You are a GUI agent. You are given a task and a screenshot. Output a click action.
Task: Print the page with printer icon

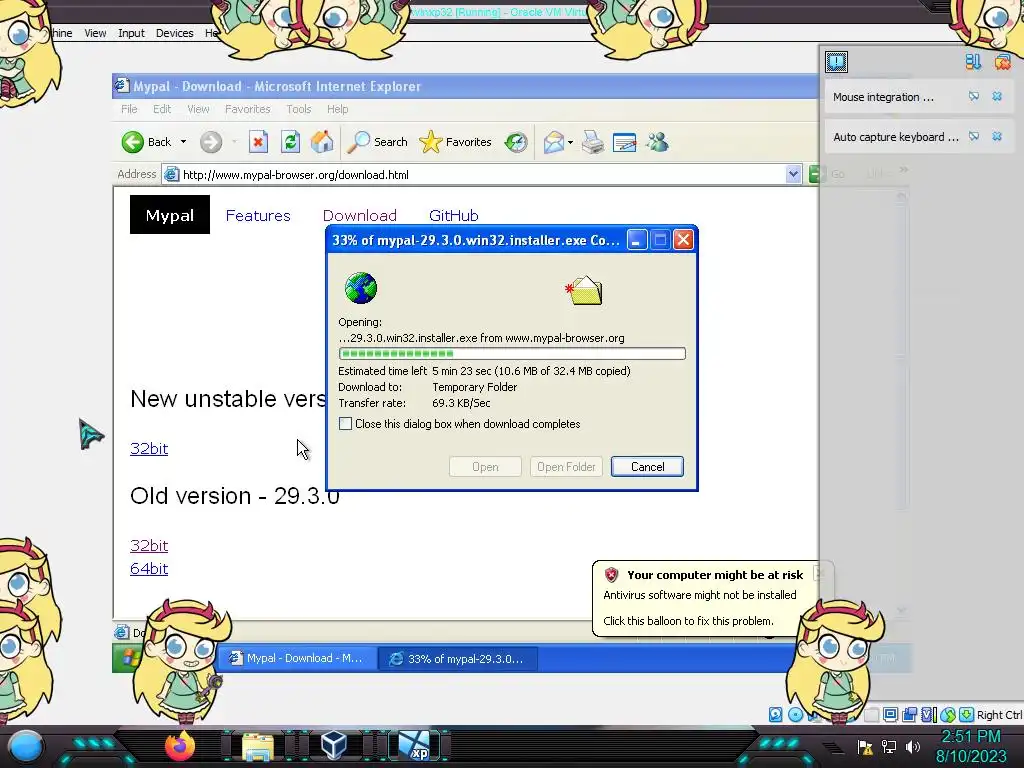pyautogui.click(x=593, y=142)
